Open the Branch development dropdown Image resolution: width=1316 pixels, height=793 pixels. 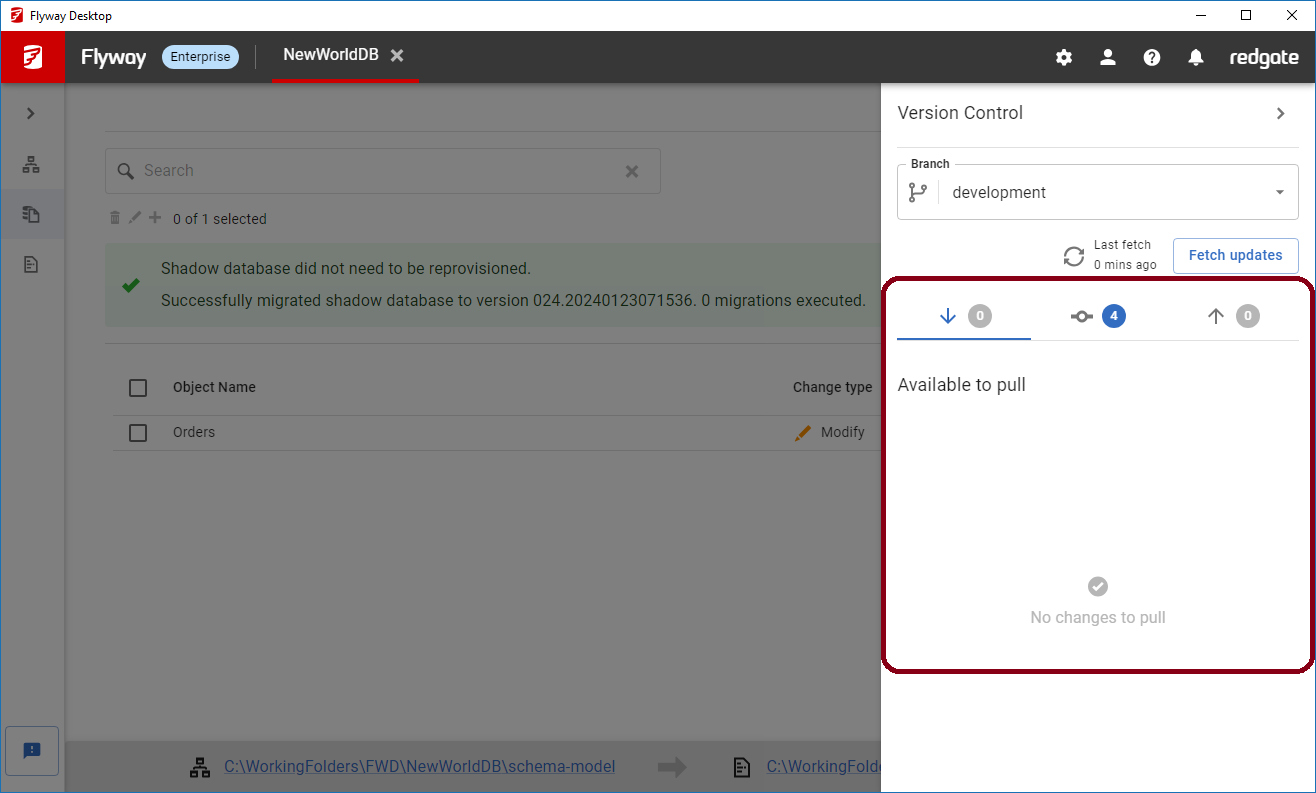click(1098, 192)
